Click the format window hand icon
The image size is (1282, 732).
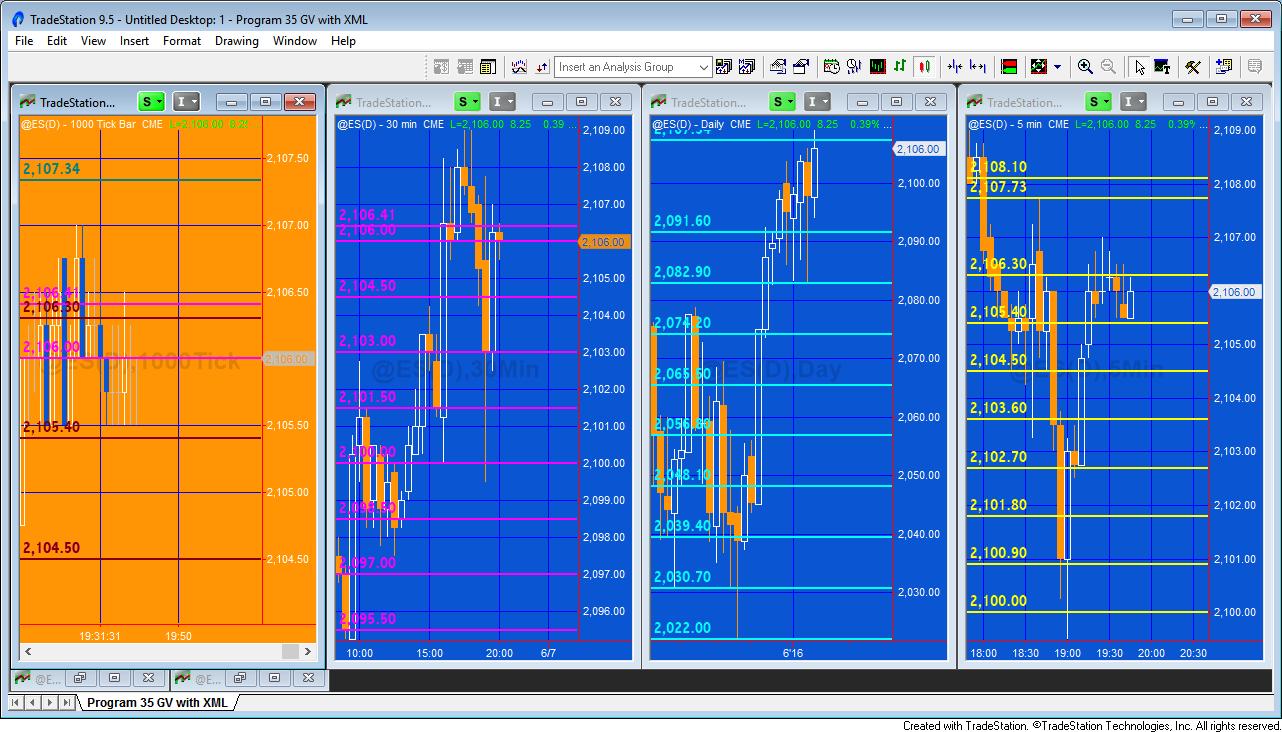pos(801,67)
